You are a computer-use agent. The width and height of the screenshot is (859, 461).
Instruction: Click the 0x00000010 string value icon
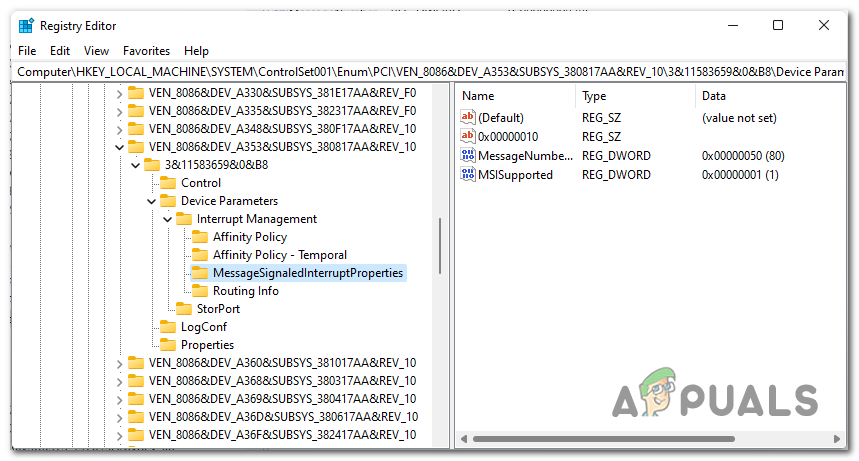[x=468, y=136]
